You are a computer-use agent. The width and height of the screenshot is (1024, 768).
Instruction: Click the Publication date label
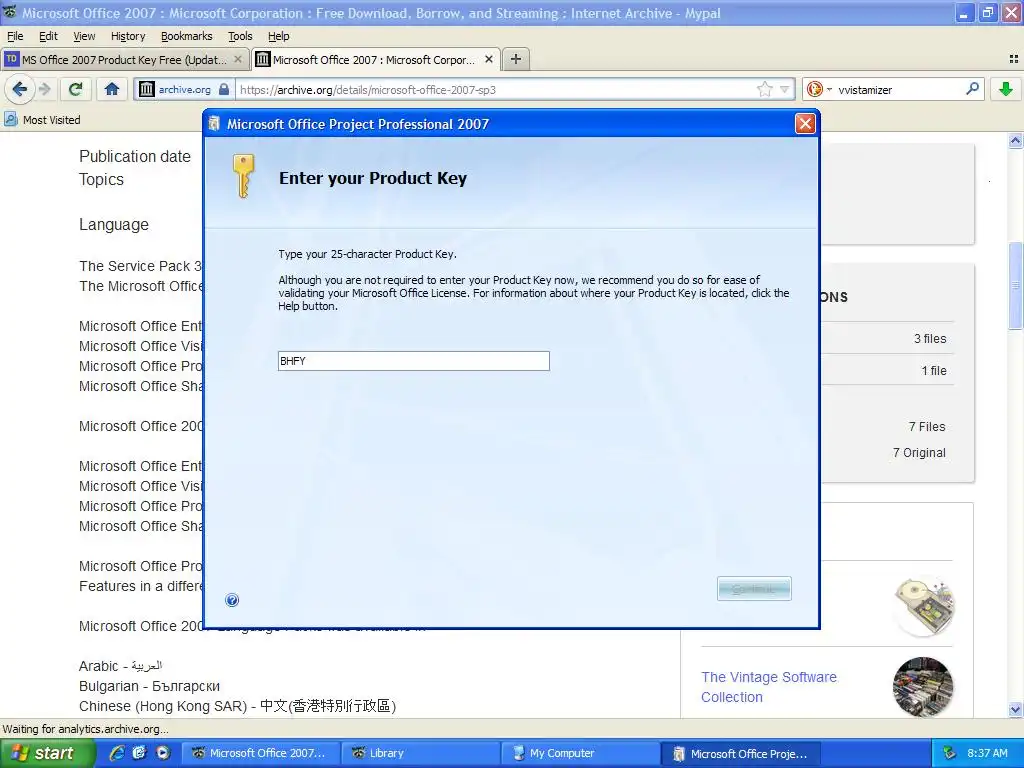click(x=135, y=156)
